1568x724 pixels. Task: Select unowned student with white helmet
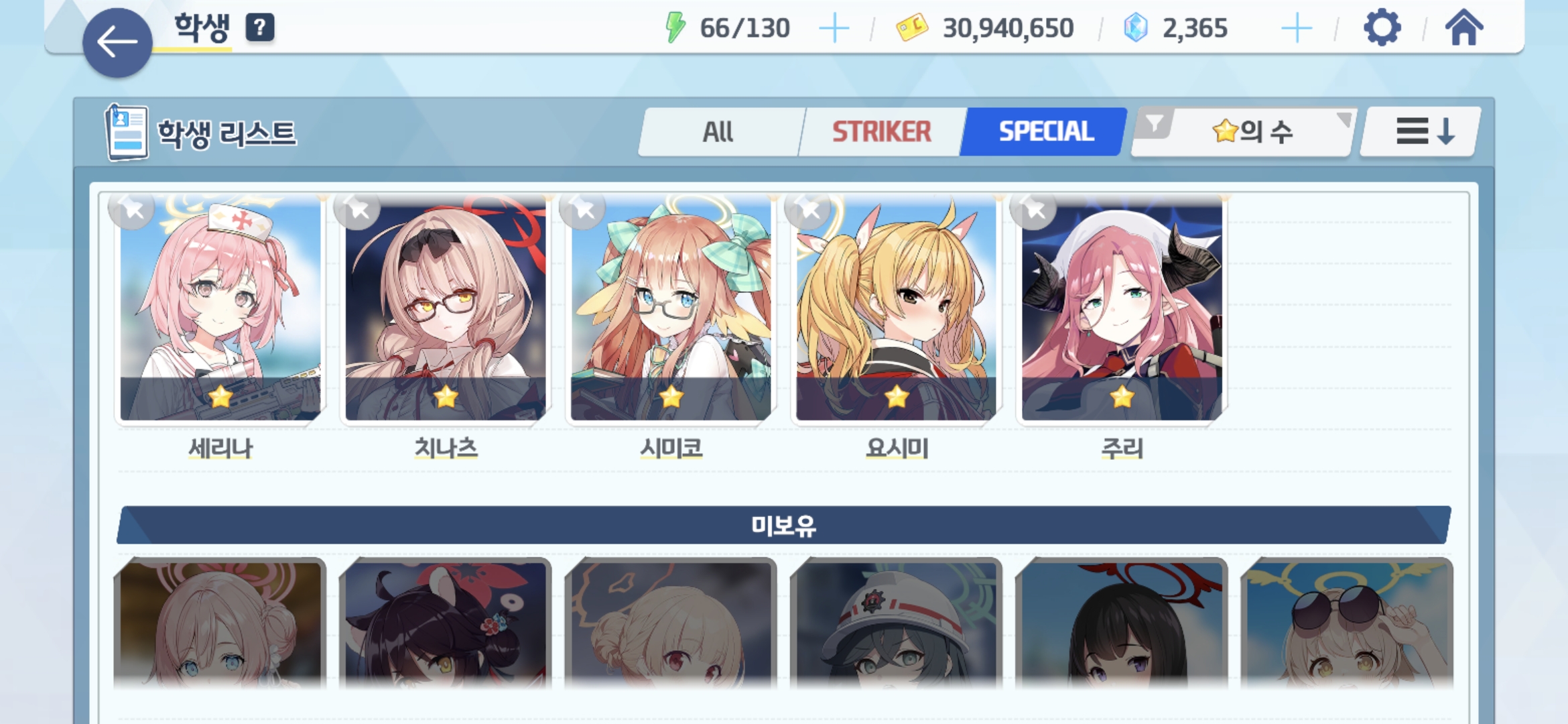[x=896, y=623]
